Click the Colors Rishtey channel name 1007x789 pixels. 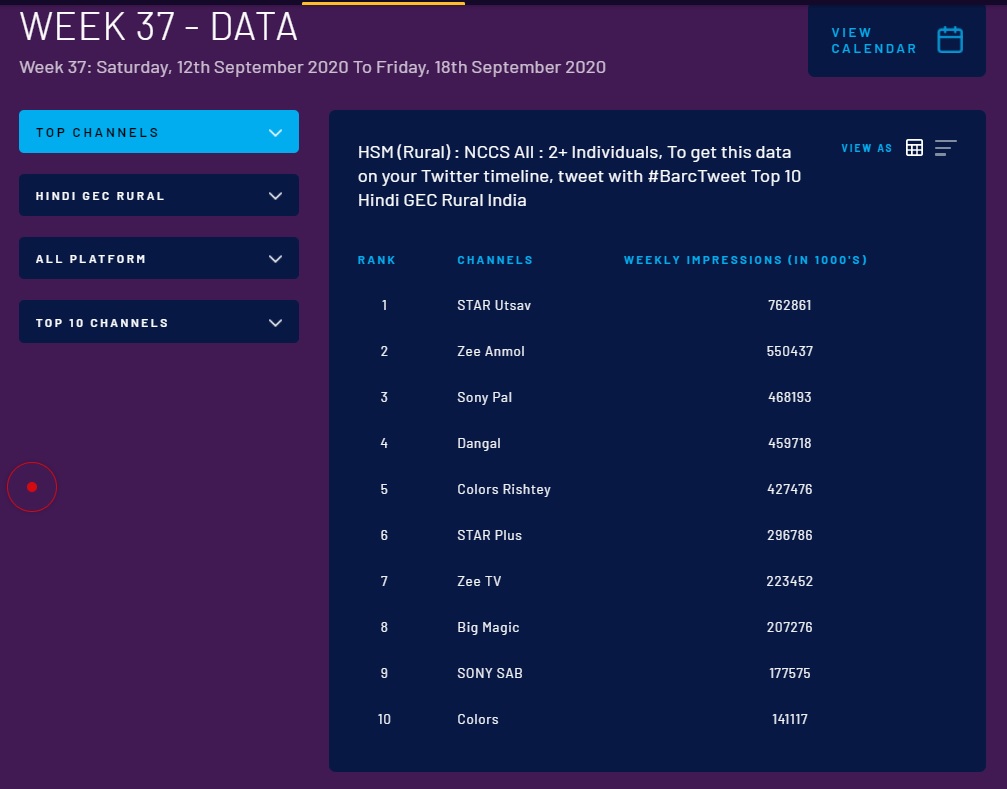(x=503, y=489)
